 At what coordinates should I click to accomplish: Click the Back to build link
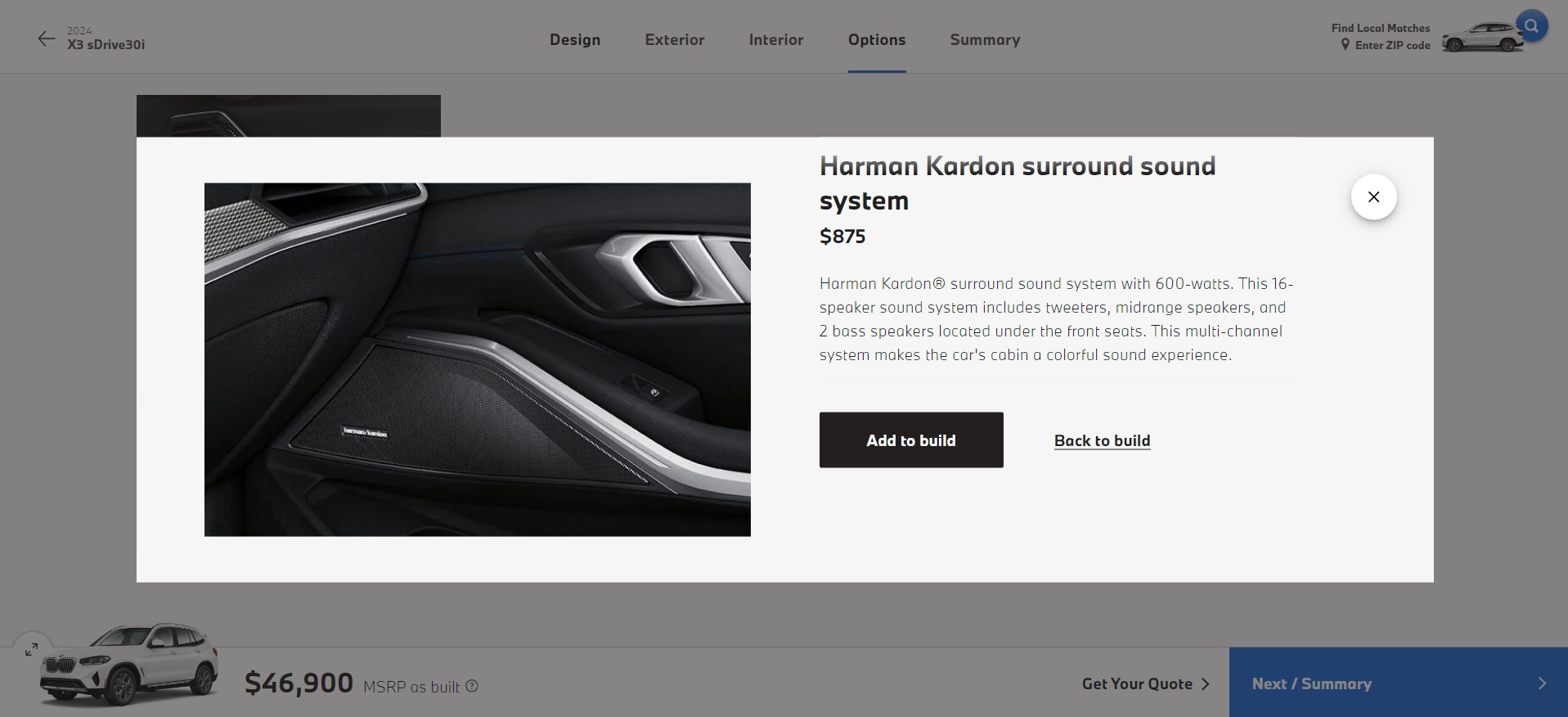(x=1102, y=440)
